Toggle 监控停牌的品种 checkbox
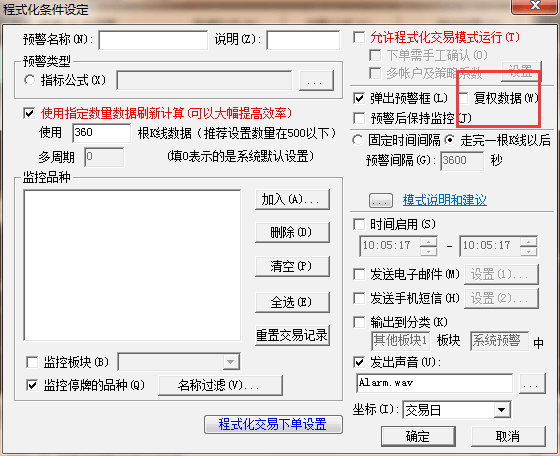Screen dimensions: 560x456 point(32,385)
